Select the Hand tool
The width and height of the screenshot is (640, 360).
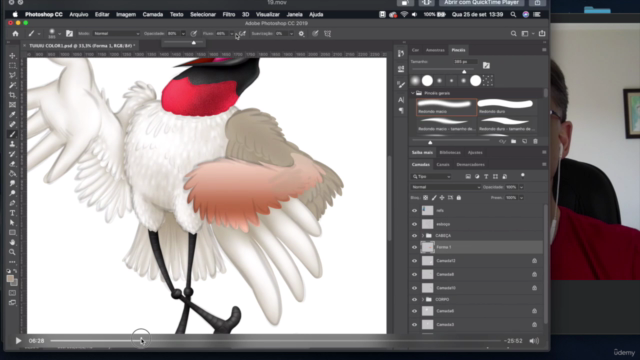12,242
